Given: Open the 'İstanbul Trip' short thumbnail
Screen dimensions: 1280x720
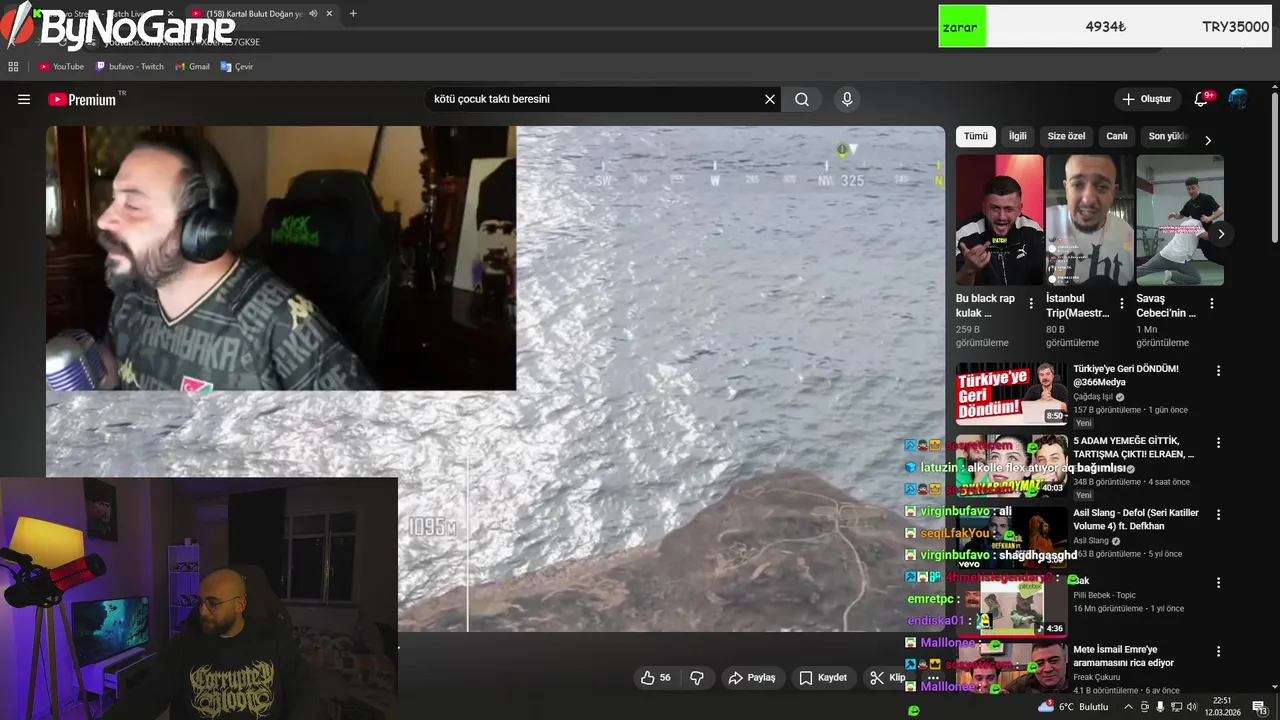Looking at the screenshot, I should click(1089, 220).
